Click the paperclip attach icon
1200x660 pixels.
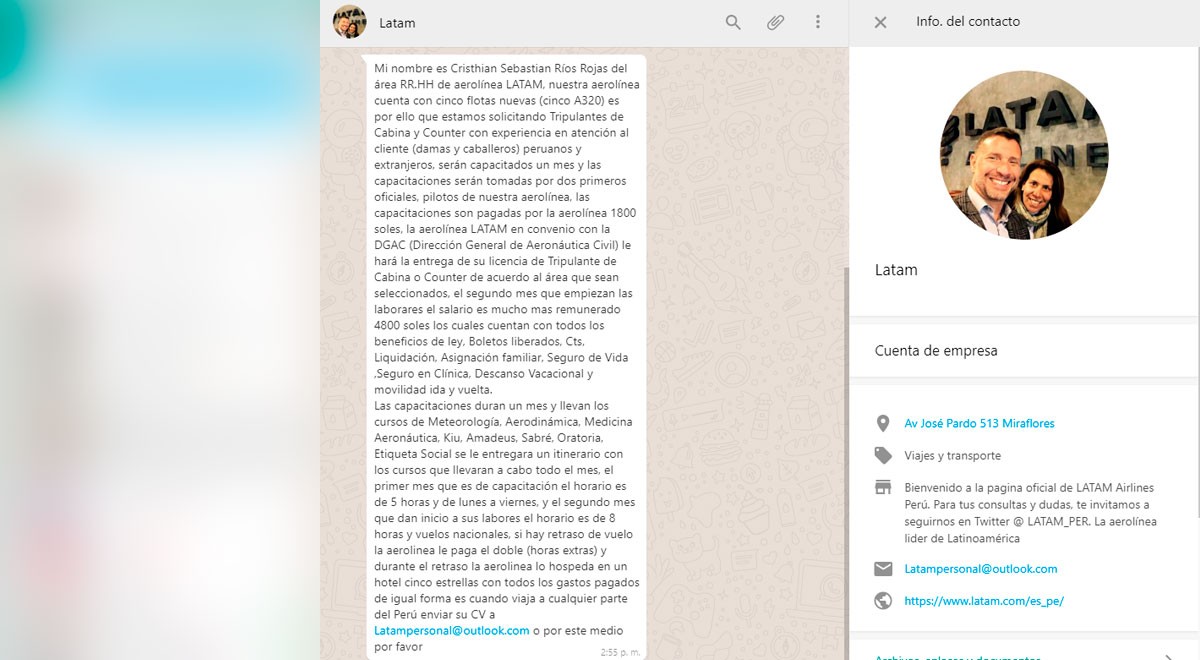pos(776,22)
